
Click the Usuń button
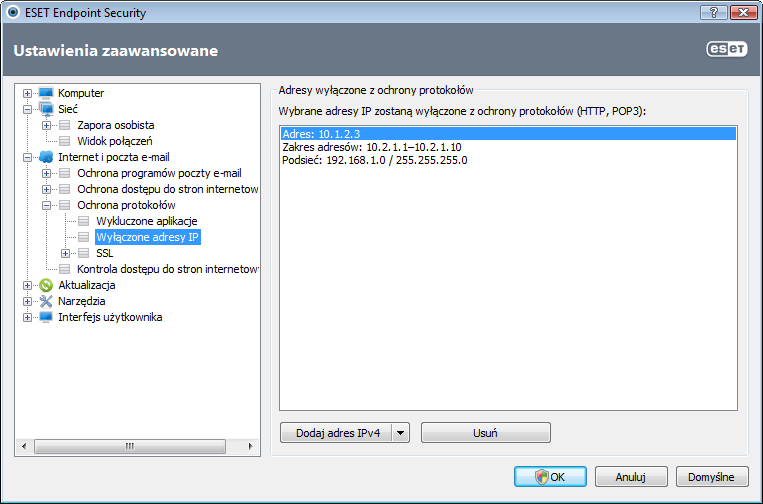point(486,433)
